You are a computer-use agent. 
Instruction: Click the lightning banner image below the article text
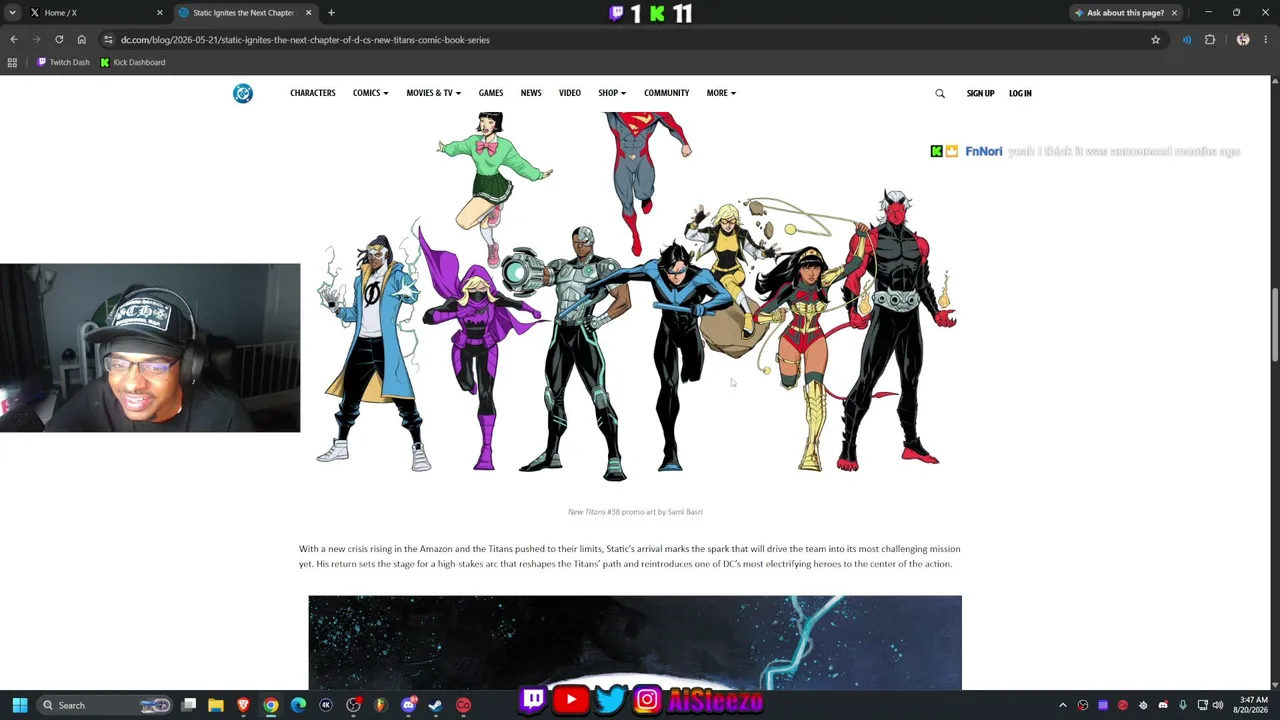635,642
